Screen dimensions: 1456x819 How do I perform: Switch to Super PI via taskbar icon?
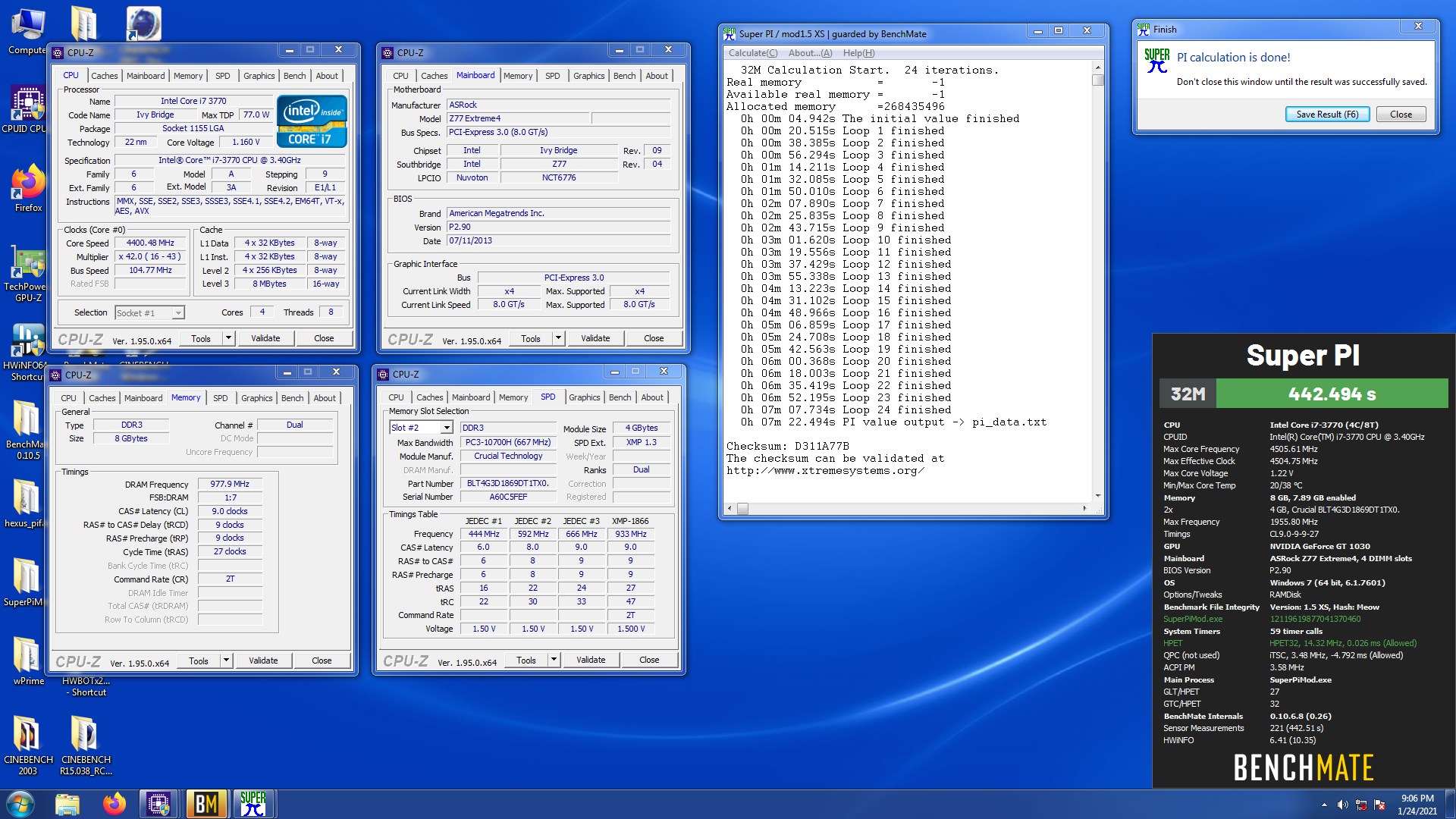pyautogui.click(x=253, y=804)
